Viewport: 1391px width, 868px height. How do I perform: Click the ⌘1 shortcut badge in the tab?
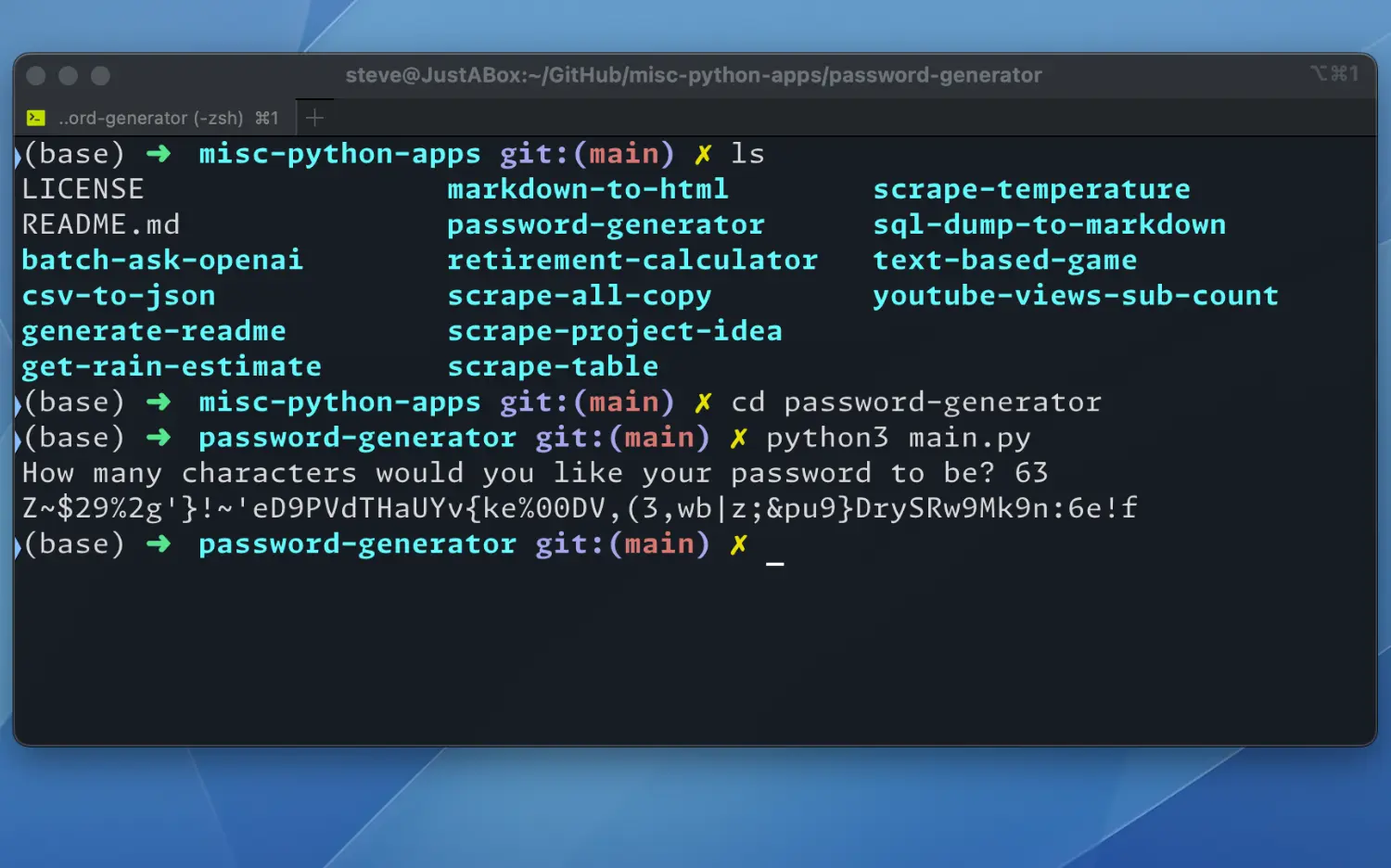[267, 117]
